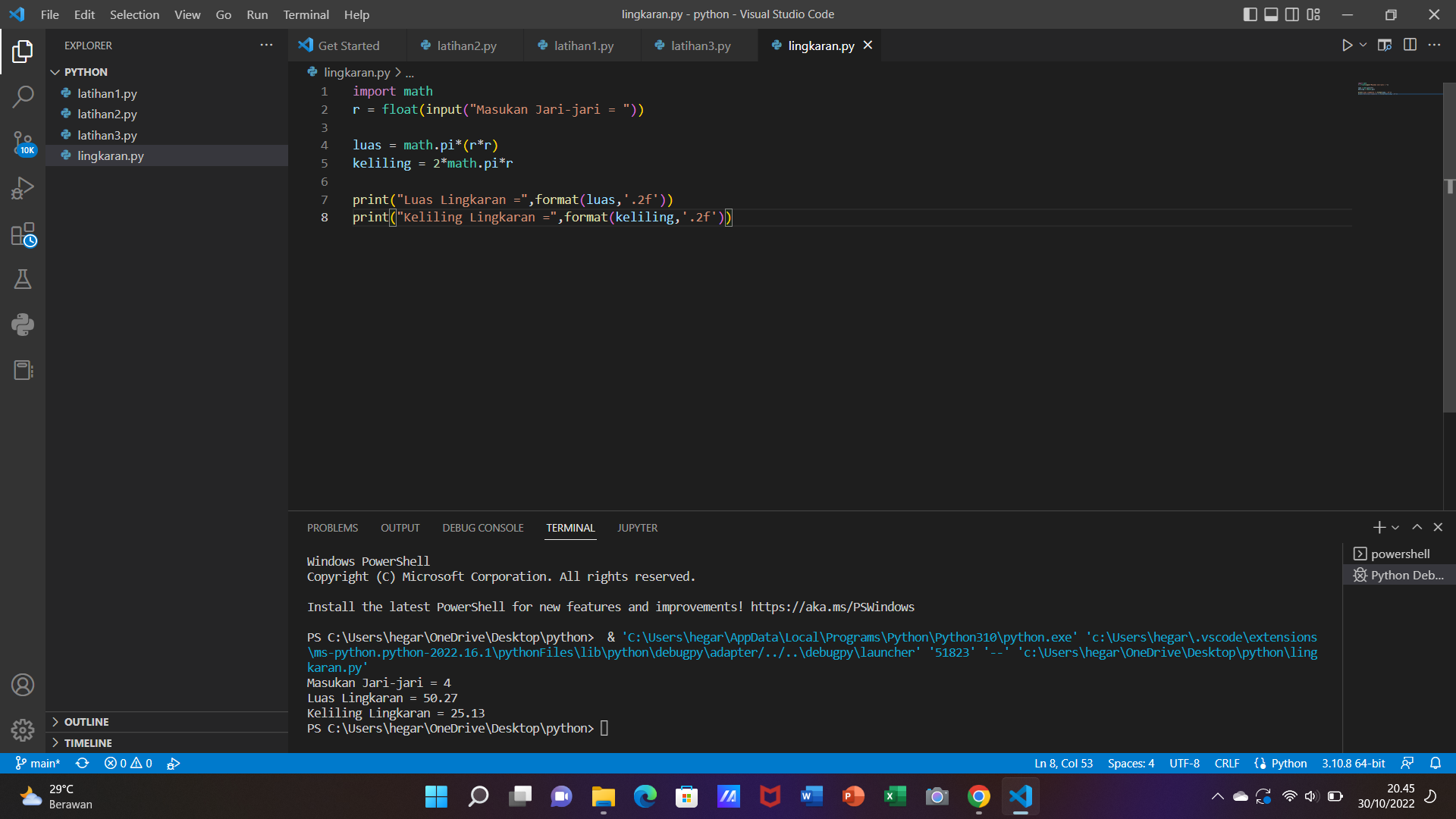This screenshot has width=1456, height=819.
Task: Synchronize changes on main branch
Action: [82, 764]
